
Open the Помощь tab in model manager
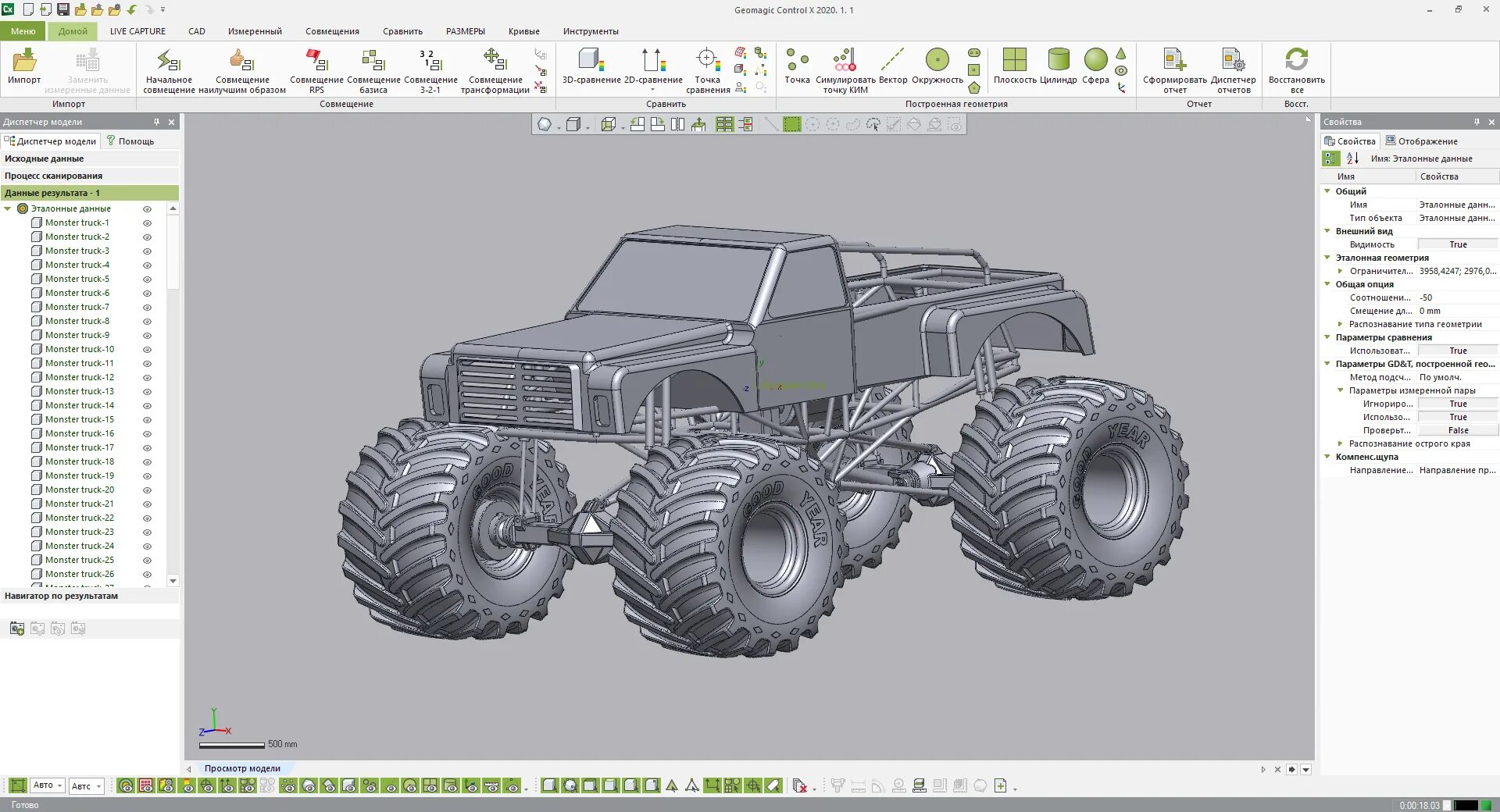pos(130,141)
